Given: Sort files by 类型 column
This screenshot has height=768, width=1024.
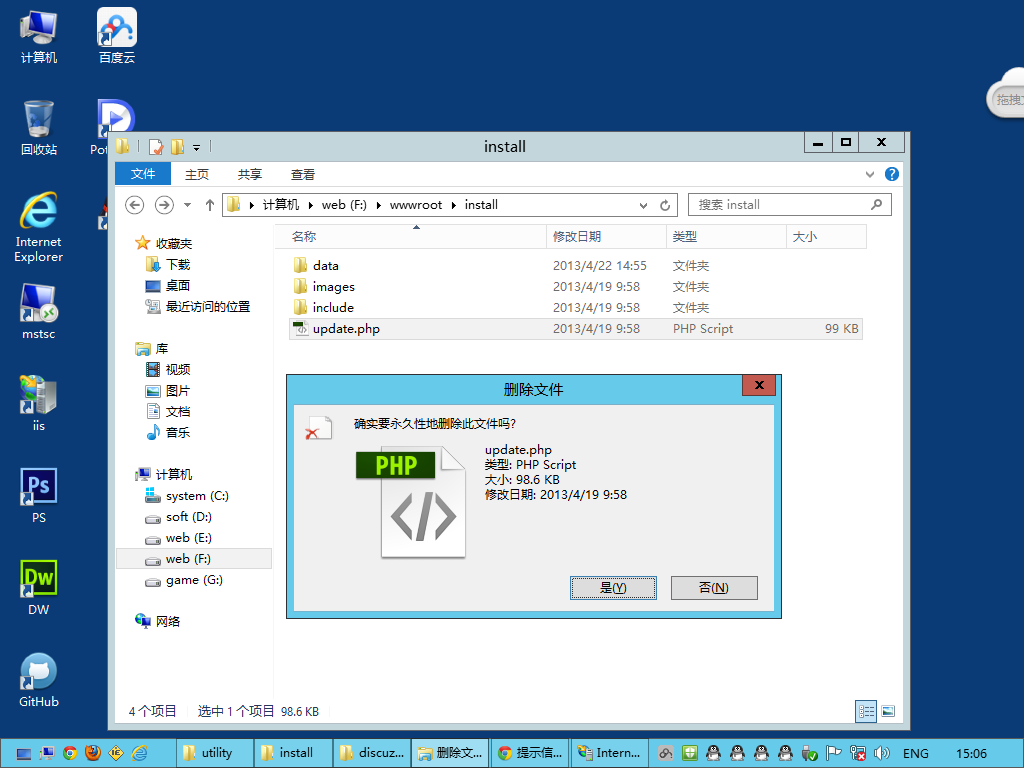Looking at the screenshot, I should point(726,236).
